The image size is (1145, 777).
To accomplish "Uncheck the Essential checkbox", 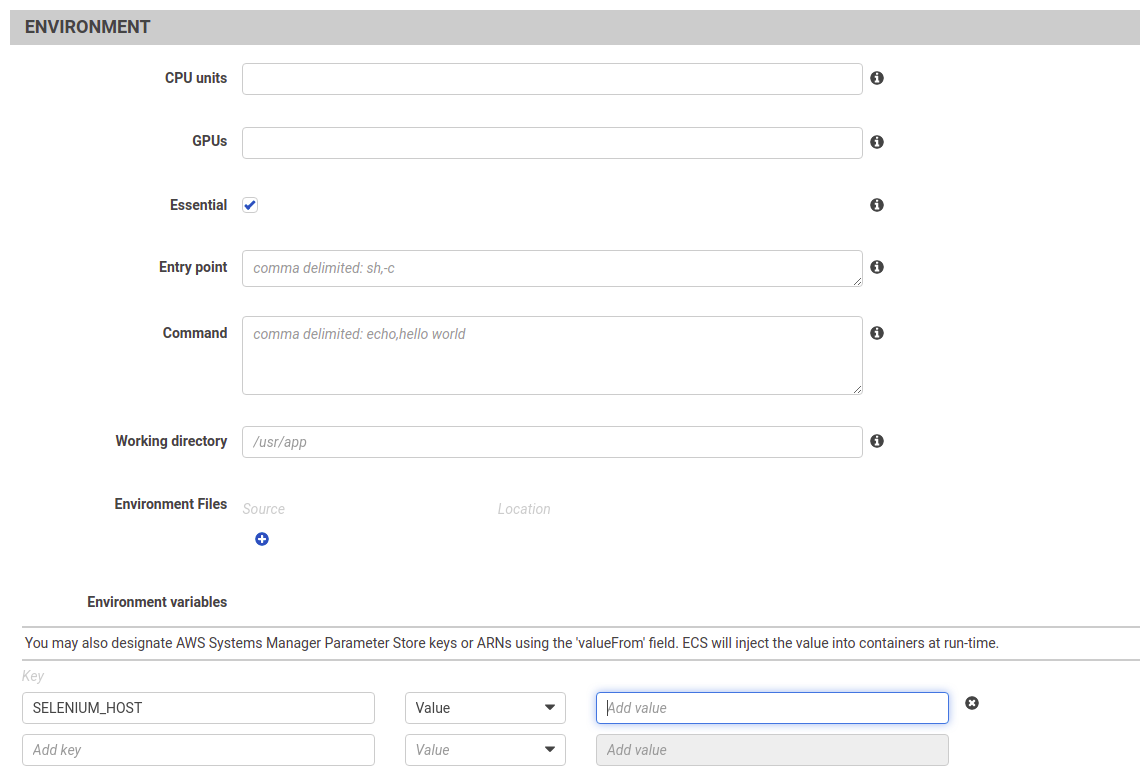I will tap(250, 205).
